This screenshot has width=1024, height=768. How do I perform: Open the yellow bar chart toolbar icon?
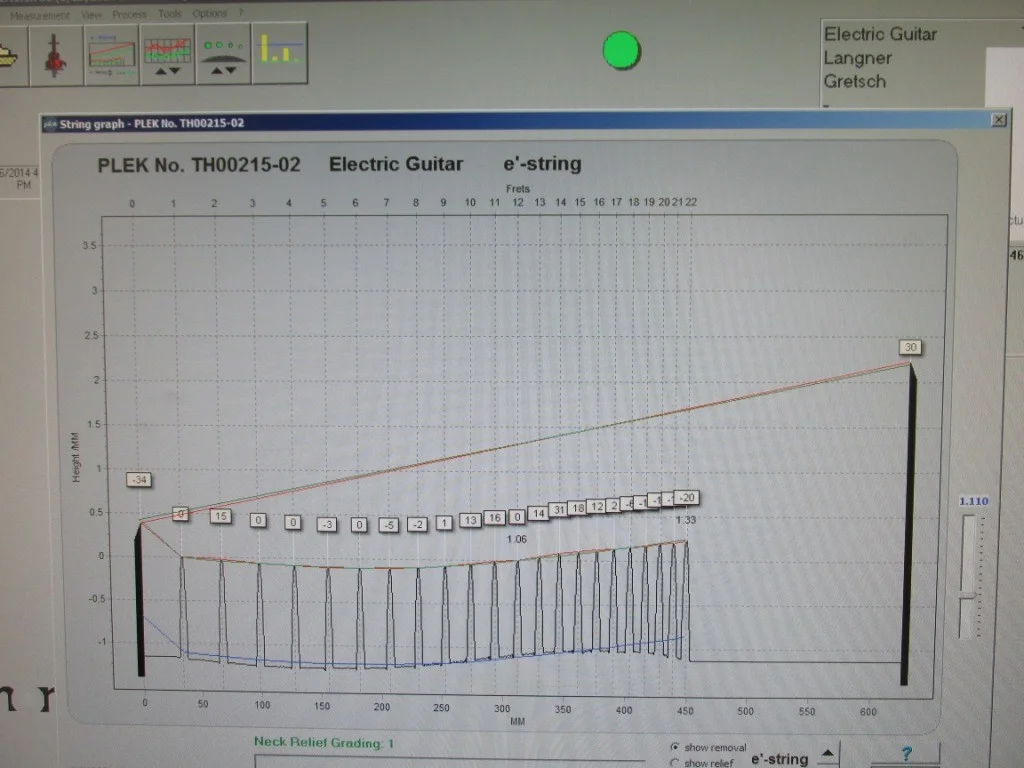(x=279, y=55)
